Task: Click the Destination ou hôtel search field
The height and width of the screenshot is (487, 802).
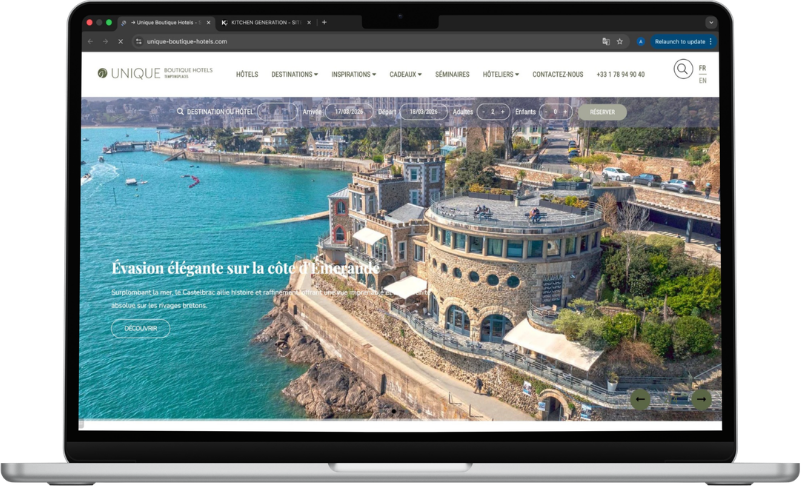Action: pos(220,112)
